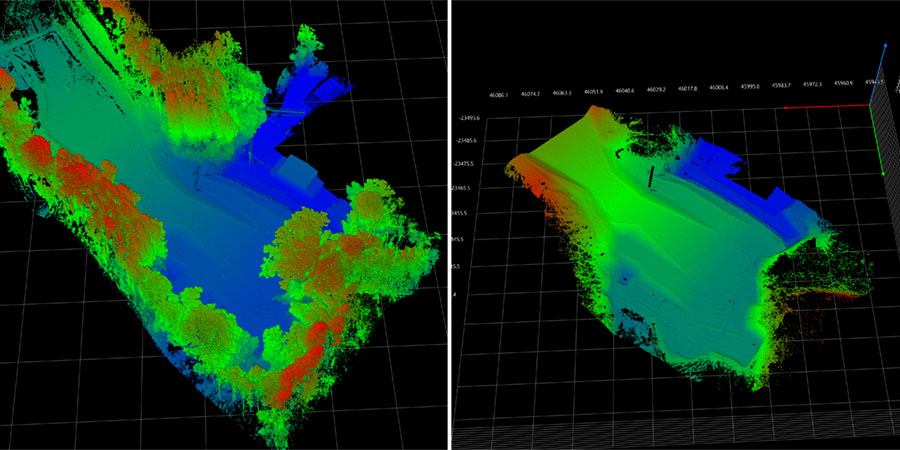Select the 46086.1 X-axis coordinate label
Image resolution: width=900 pixels, height=450 pixels.
tap(499, 95)
